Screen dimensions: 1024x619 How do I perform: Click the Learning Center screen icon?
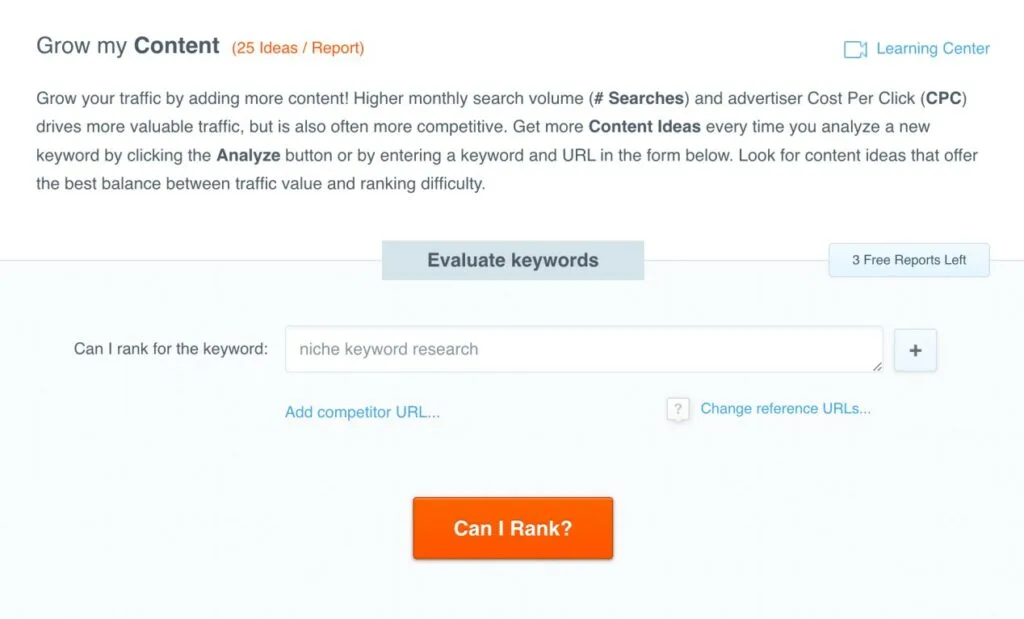(855, 48)
